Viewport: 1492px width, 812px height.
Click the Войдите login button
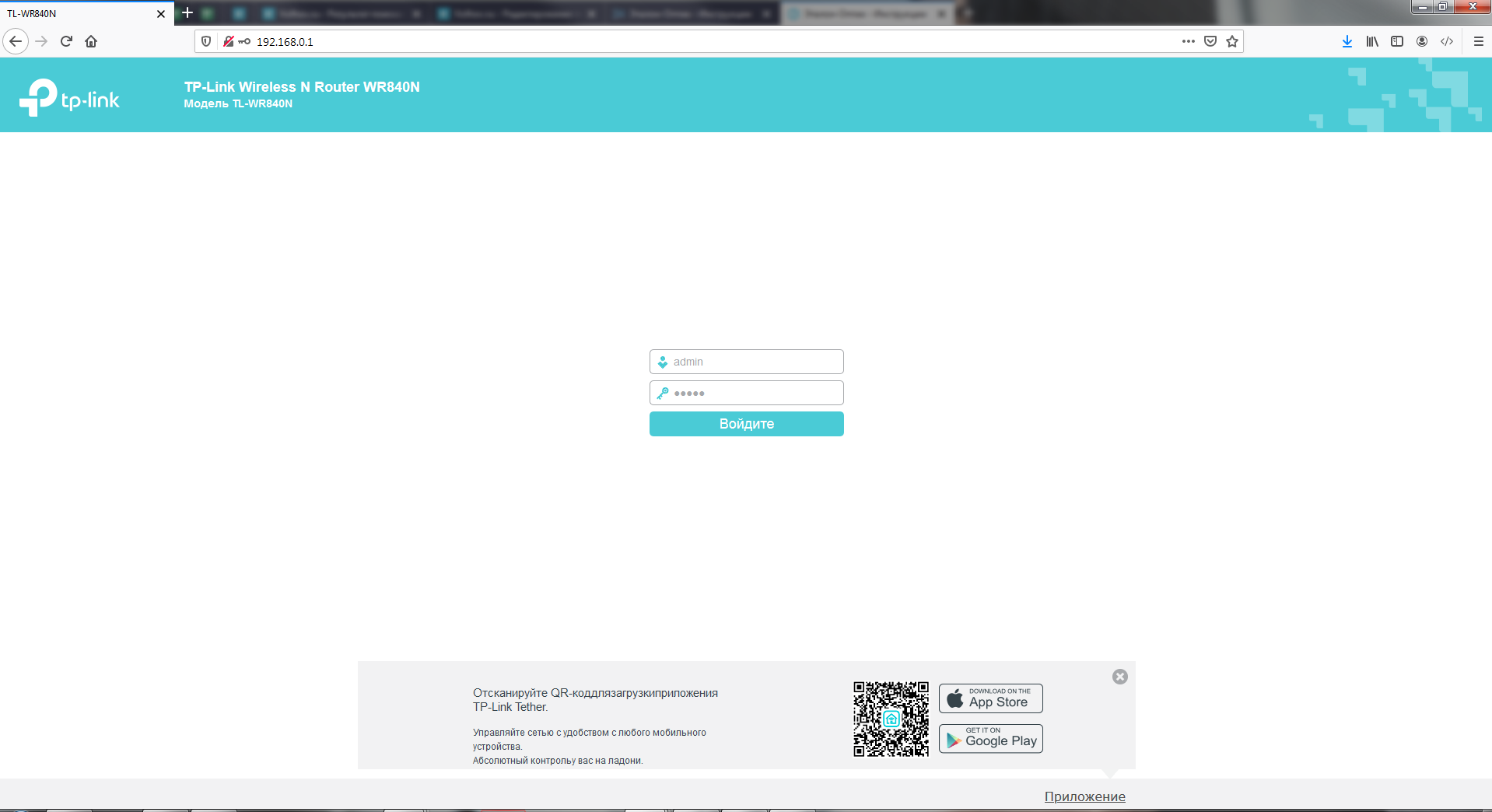[x=747, y=424]
